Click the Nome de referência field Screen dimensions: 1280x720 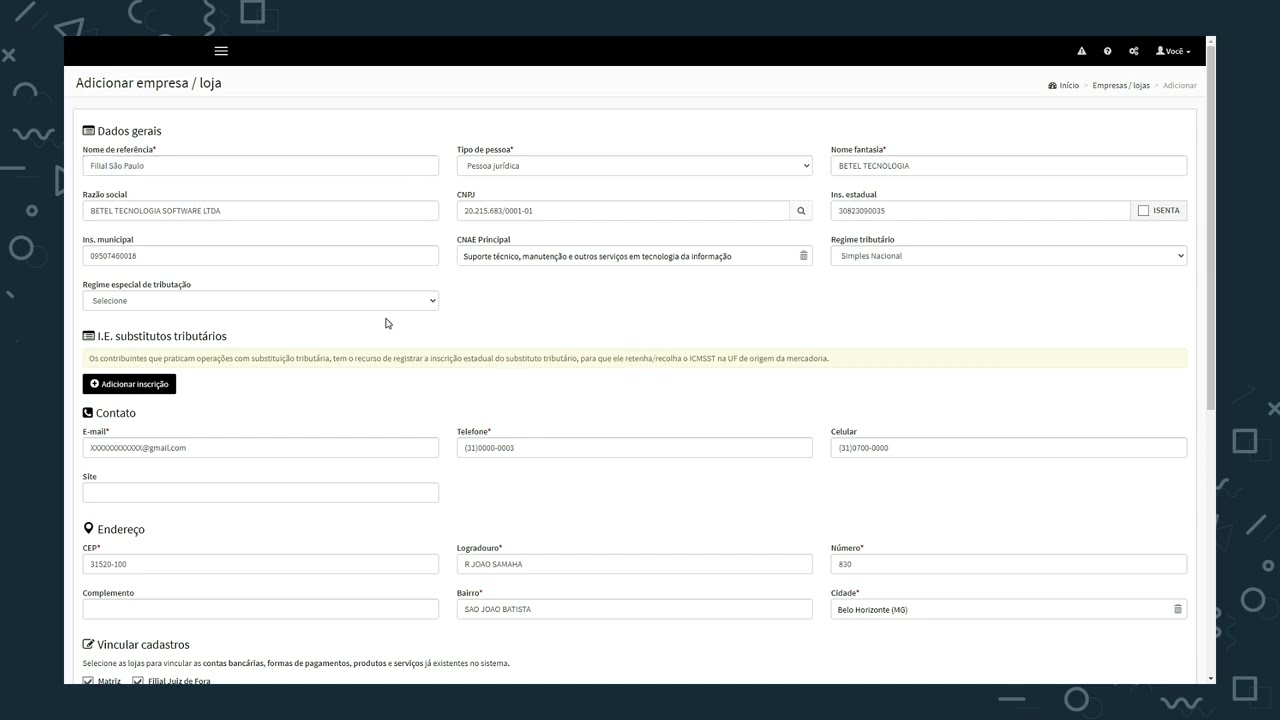pyautogui.click(x=261, y=166)
